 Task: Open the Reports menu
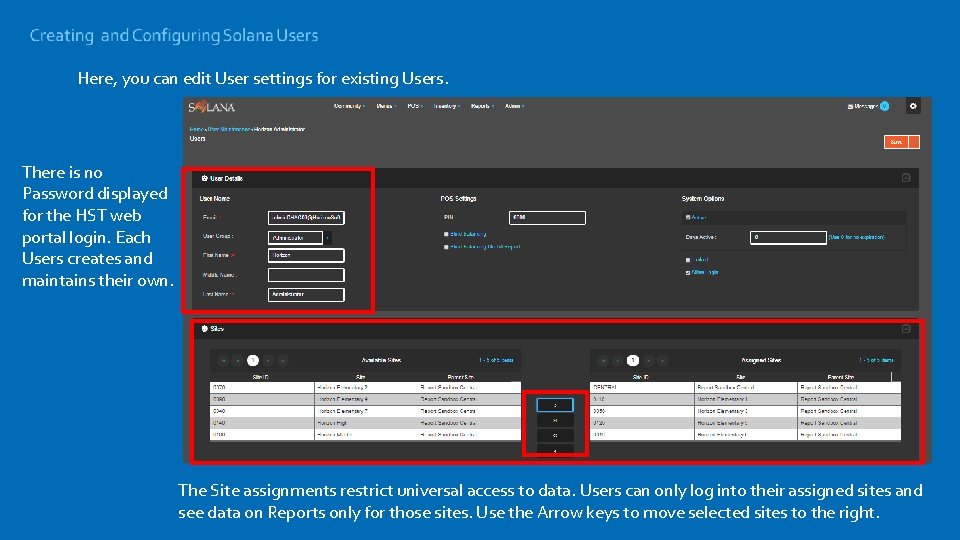click(482, 106)
